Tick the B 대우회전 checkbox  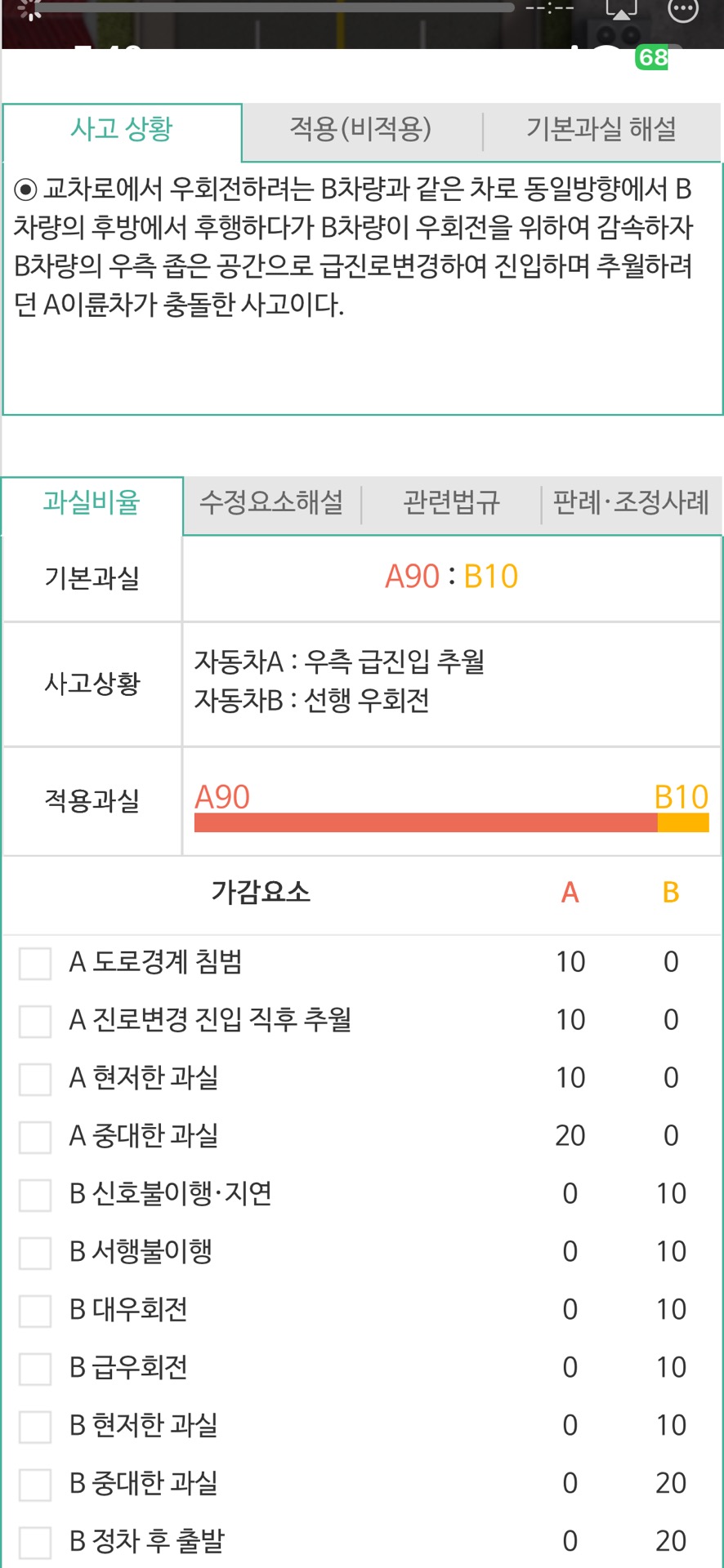[35, 1311]
